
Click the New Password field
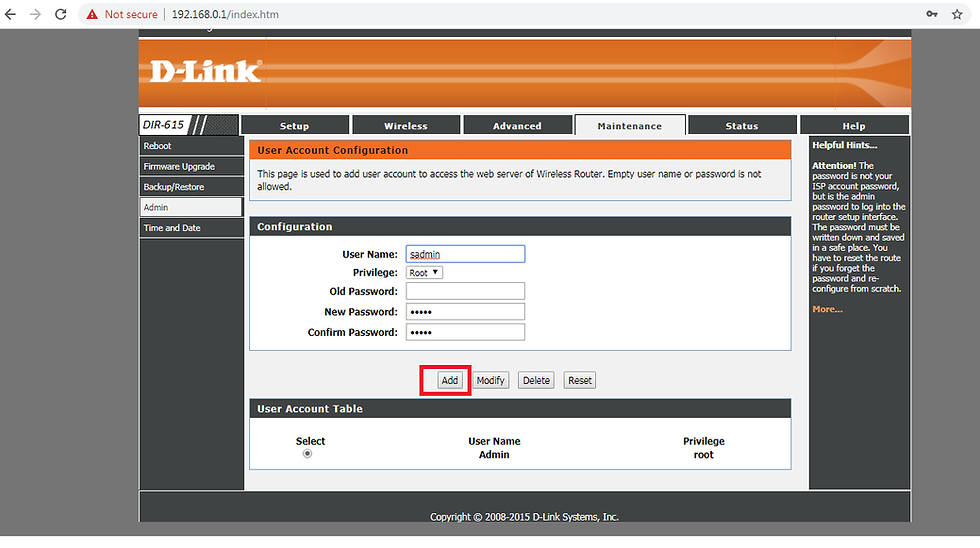tap(465, 312)
